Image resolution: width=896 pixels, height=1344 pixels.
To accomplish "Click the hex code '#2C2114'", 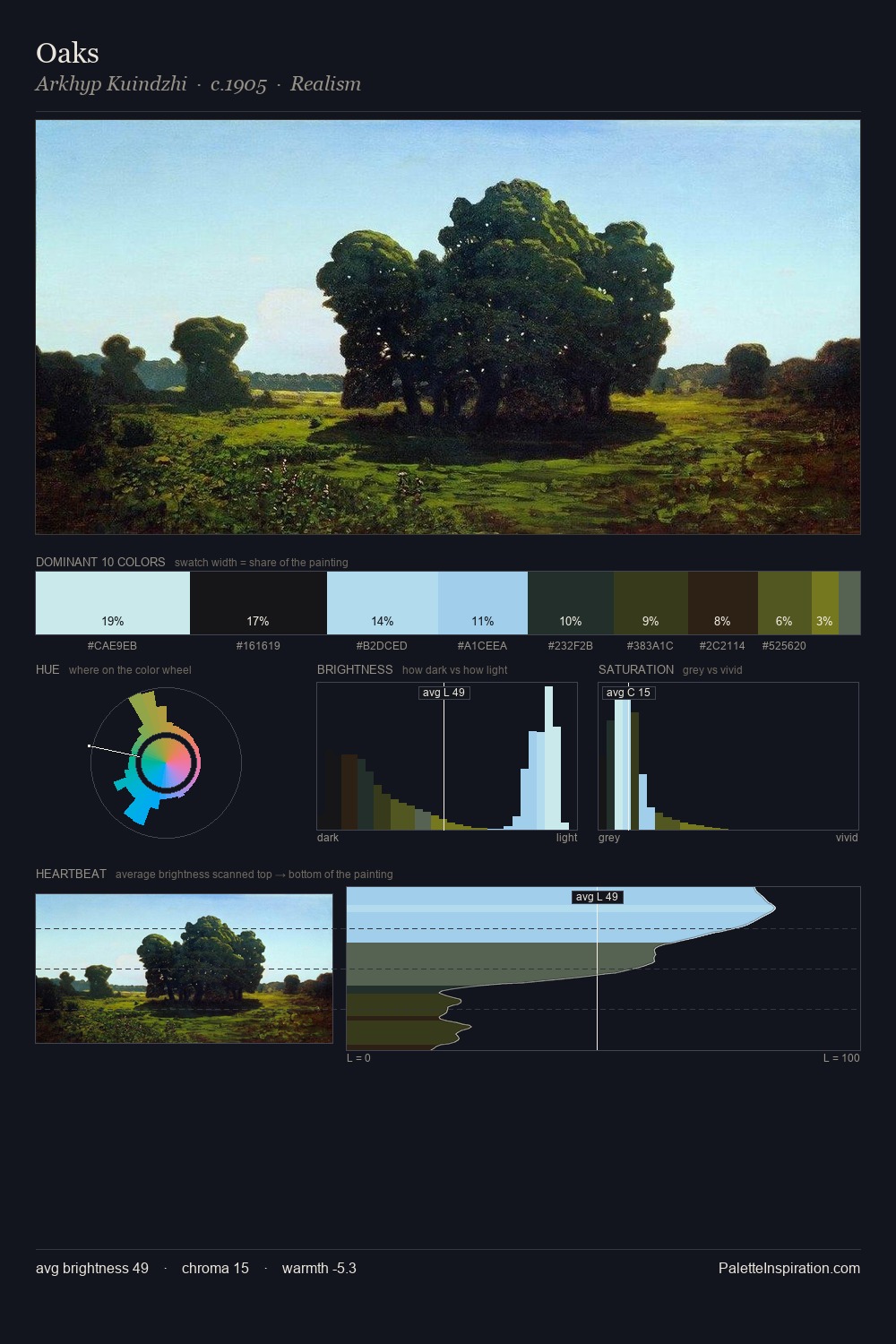I will 722,645.
